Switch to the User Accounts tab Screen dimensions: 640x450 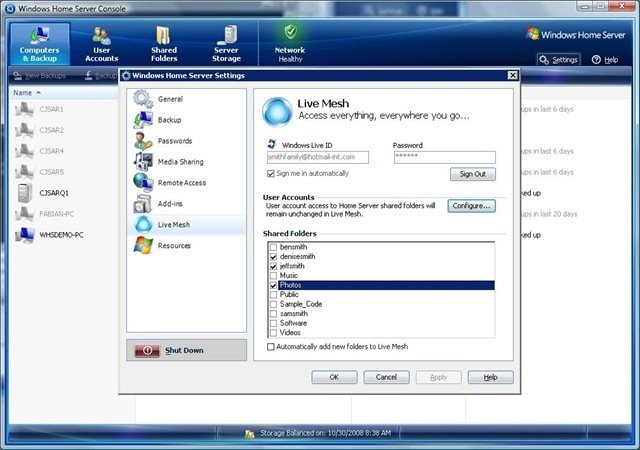click(102, 44)
